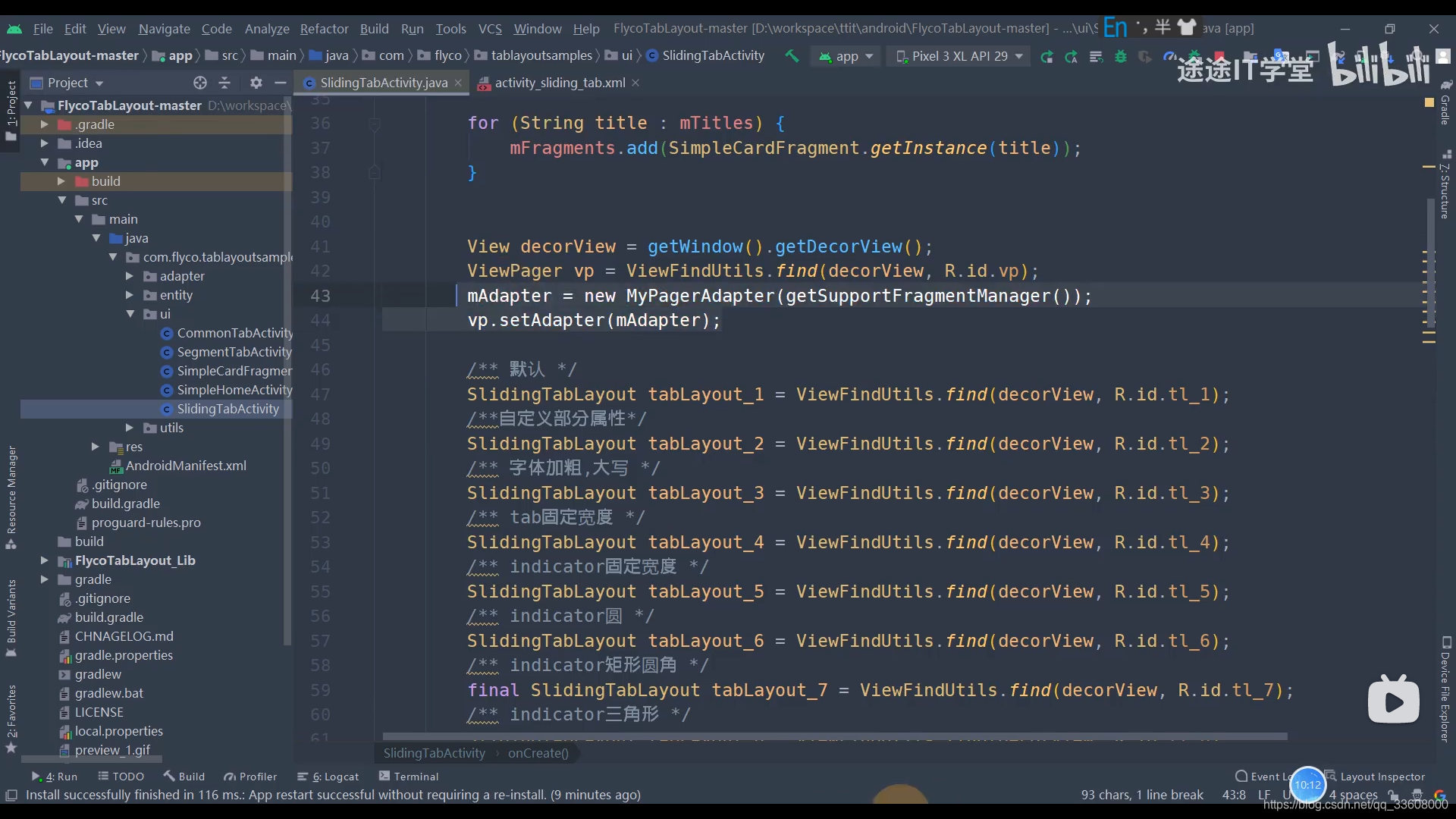Toggle the 2: Favorites side tab
The width and height of the screenshot is (1456, 819).
[11, 717]
